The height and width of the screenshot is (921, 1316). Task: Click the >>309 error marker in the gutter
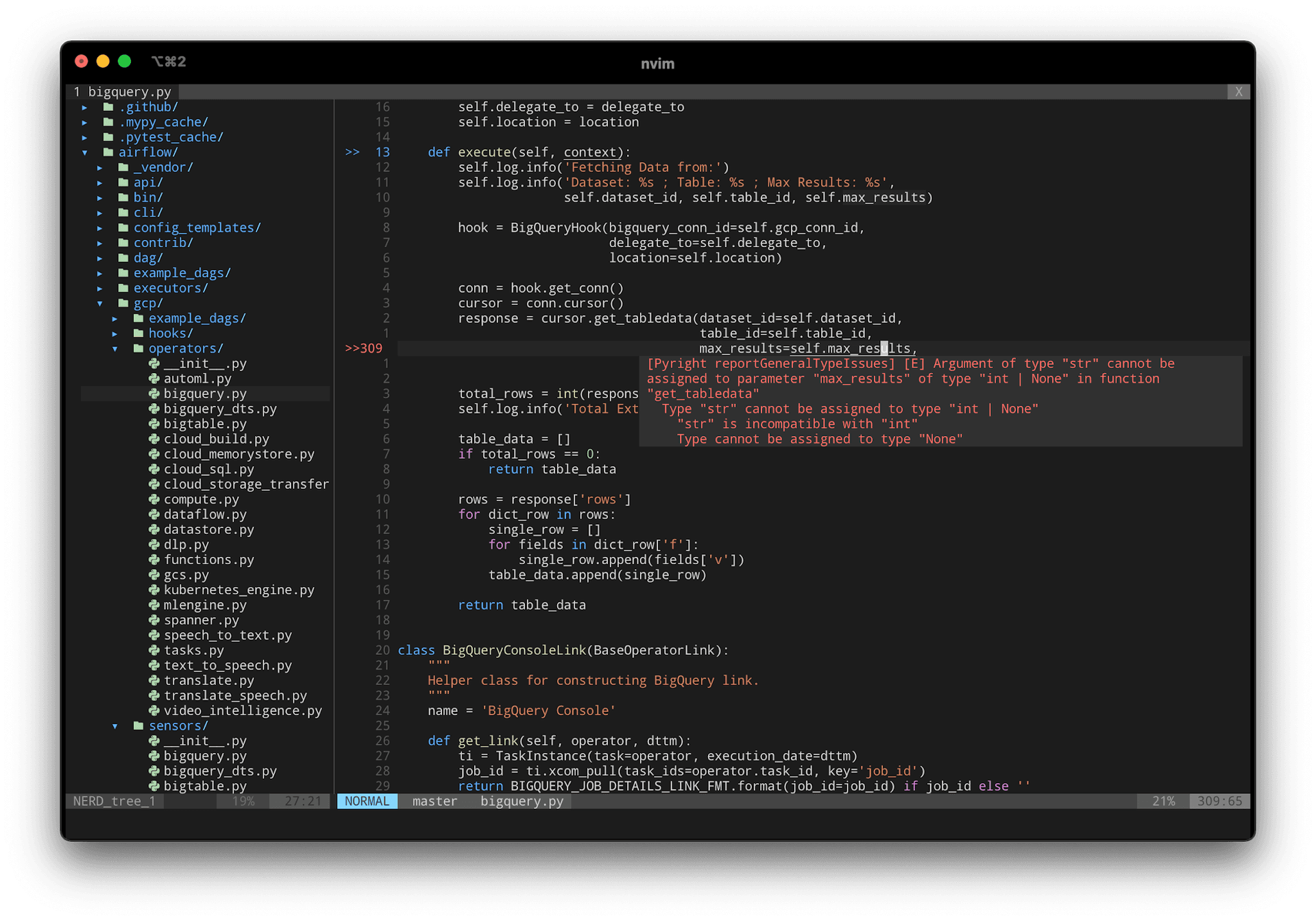[363, 348]
